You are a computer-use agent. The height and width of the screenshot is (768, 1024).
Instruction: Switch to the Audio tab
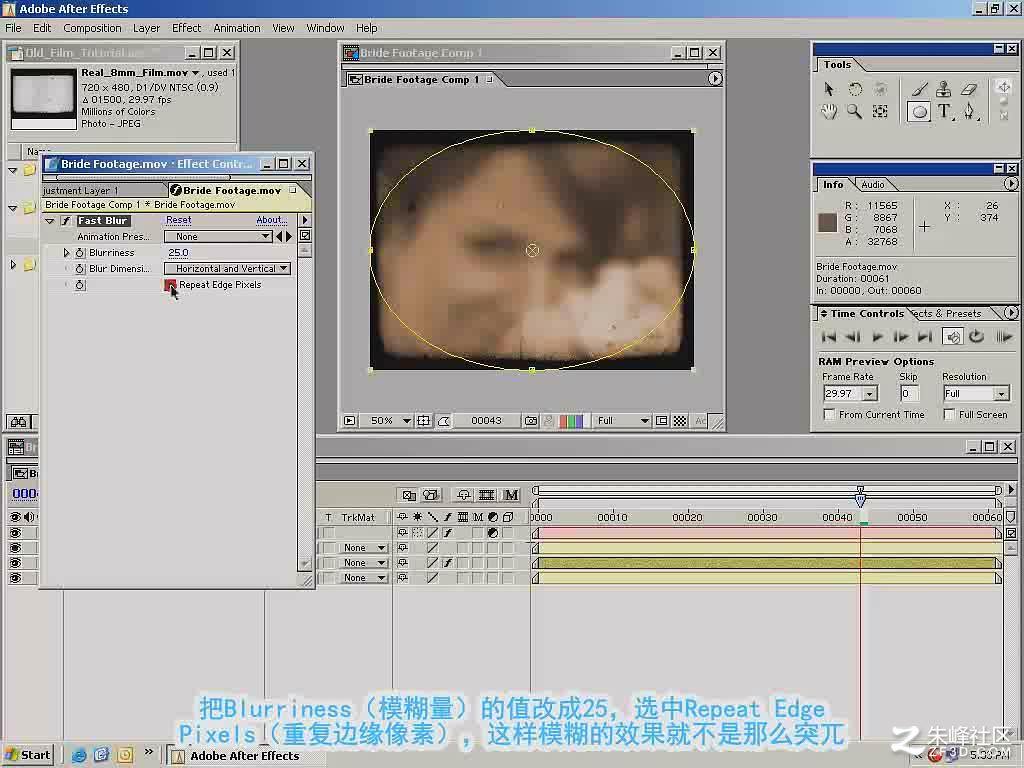872,185
